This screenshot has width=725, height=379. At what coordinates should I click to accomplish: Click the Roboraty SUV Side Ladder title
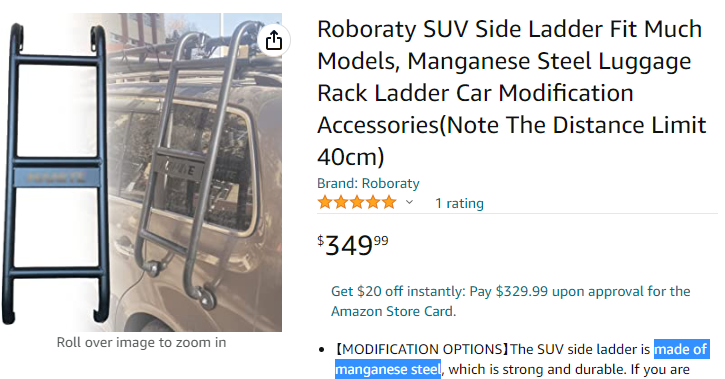pyautogui.click(x=511, y=93)
